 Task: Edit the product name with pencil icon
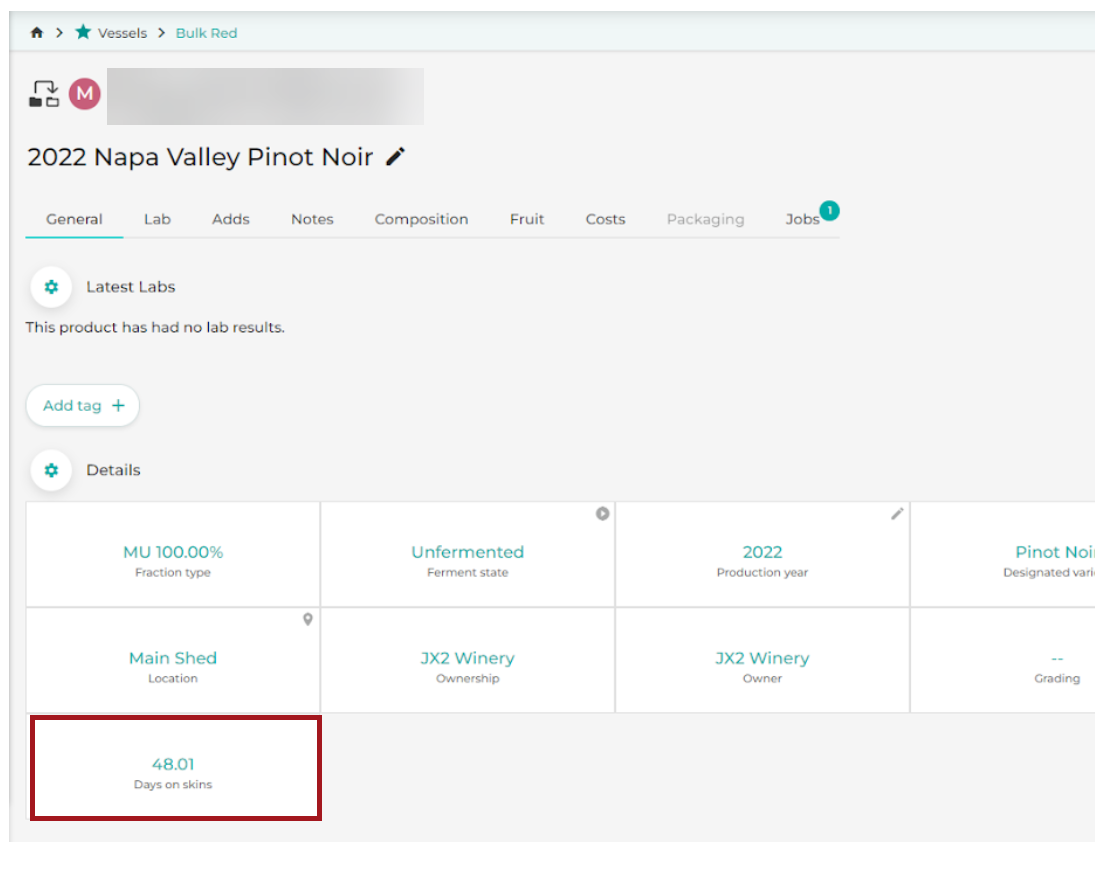point(395,156)
